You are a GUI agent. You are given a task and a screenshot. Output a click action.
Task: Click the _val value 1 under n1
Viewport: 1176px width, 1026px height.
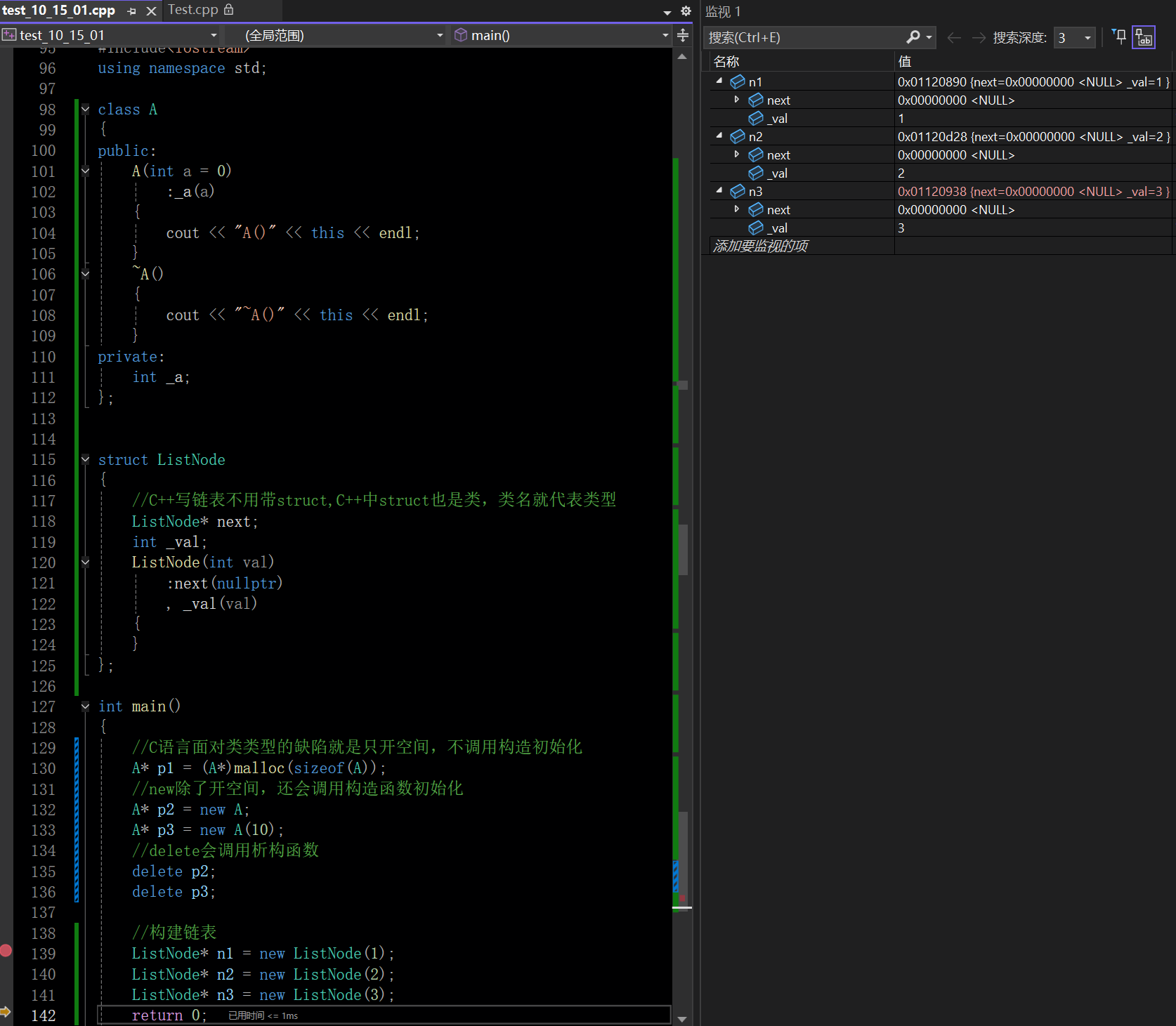click(x=901, y=119)
